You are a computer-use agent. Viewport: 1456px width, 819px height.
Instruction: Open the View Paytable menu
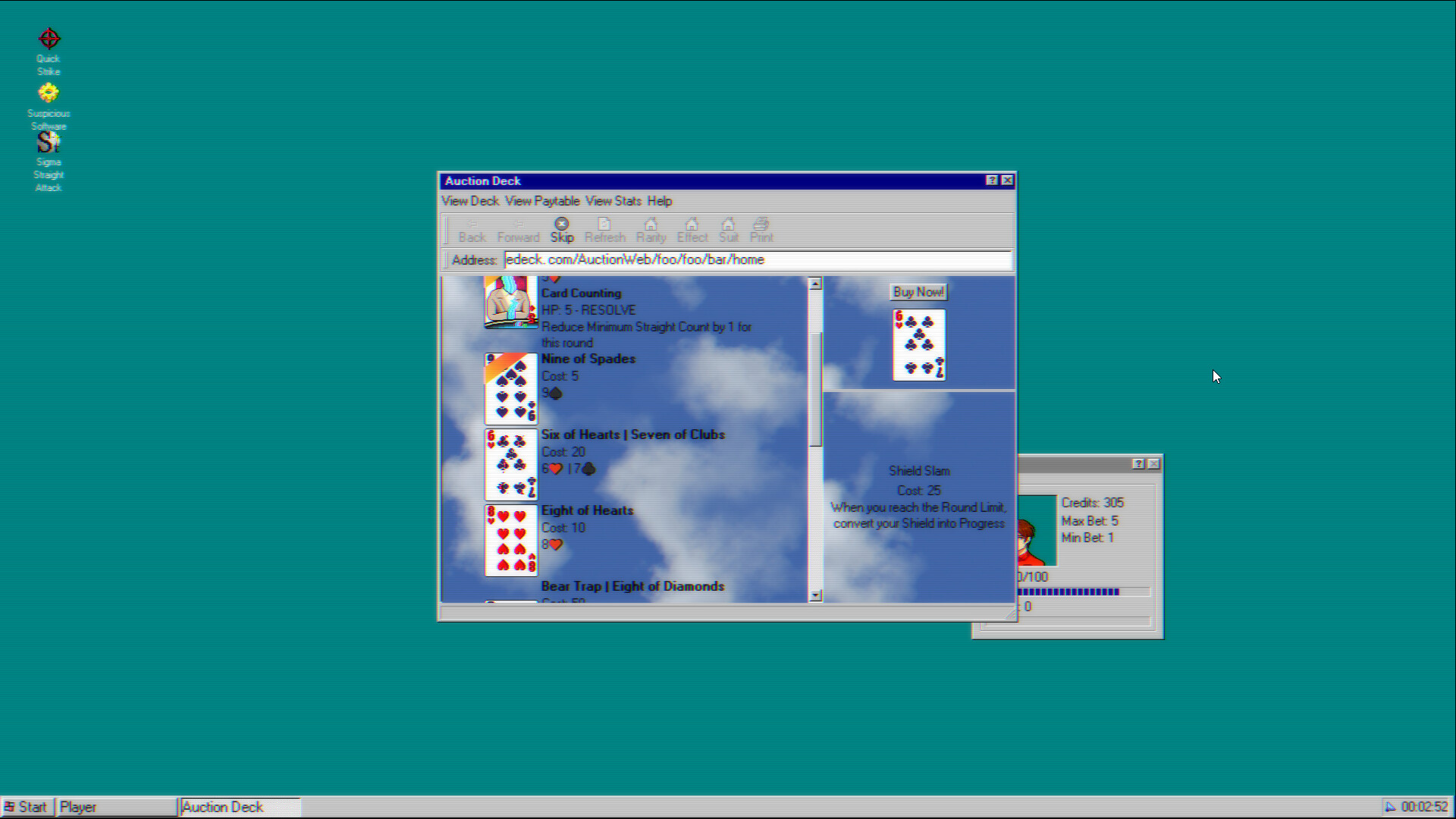543,201
